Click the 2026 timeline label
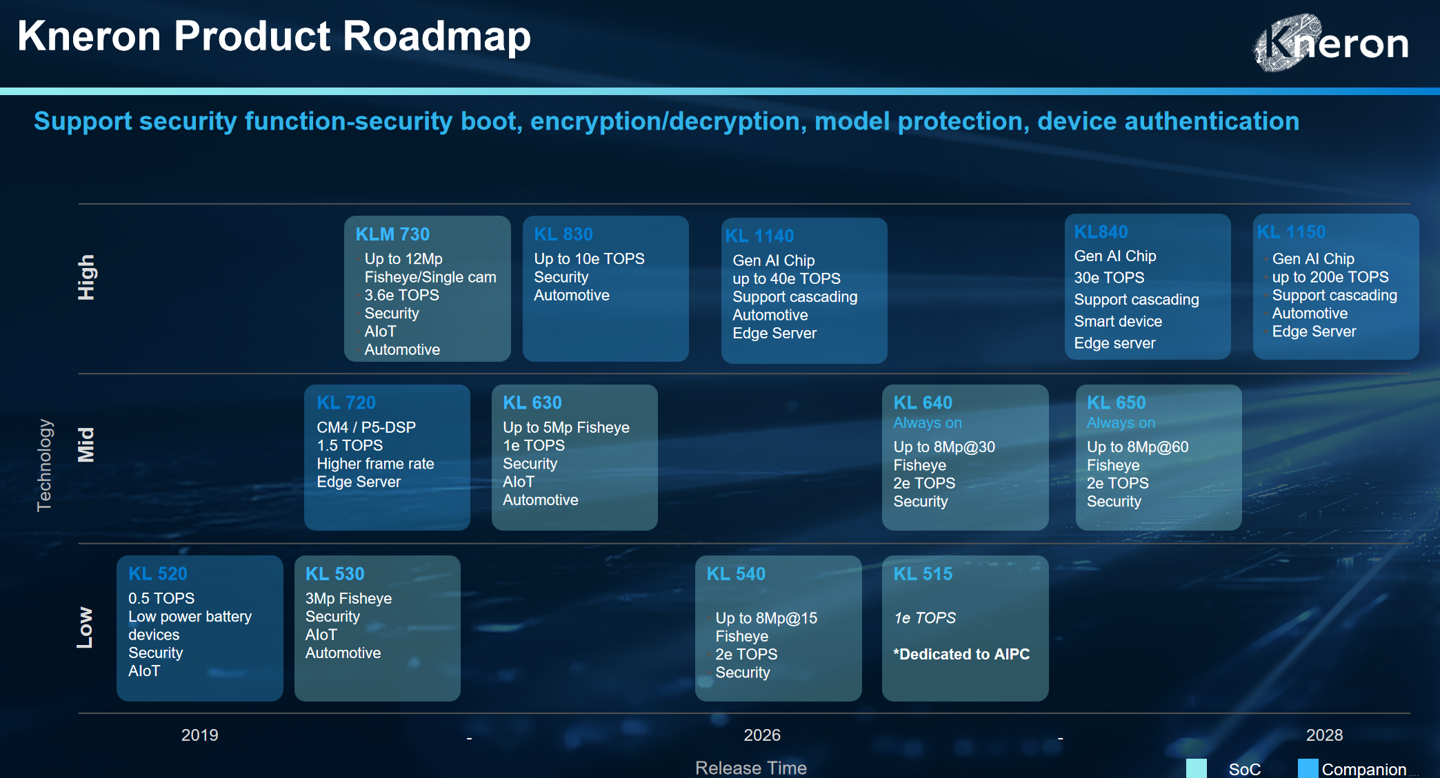 point(762,735)
